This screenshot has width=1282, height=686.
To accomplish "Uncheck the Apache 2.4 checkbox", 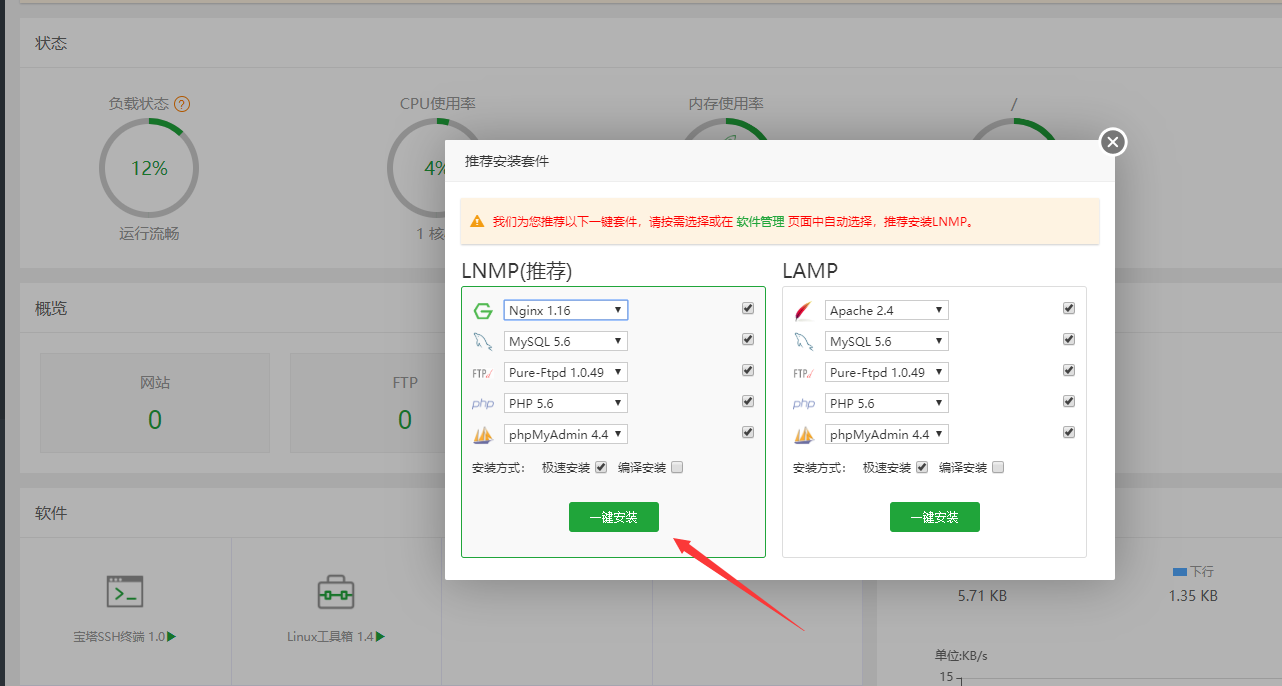I will [1069, 308].
